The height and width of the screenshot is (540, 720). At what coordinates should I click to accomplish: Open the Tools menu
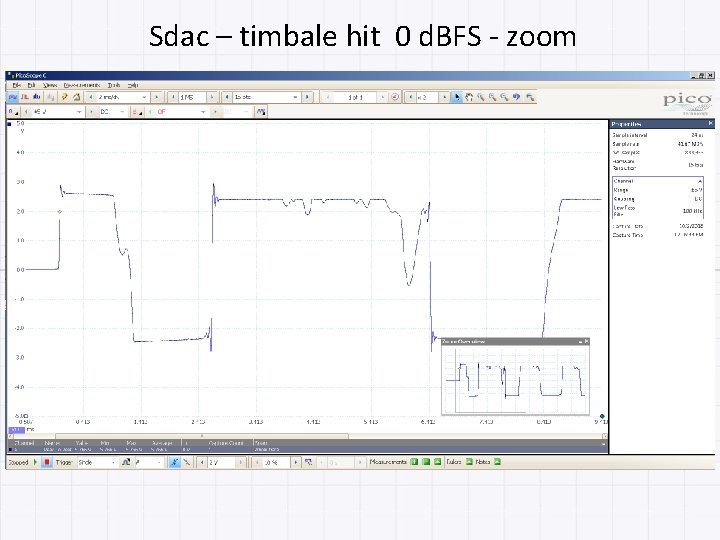[x=114, y=85]
